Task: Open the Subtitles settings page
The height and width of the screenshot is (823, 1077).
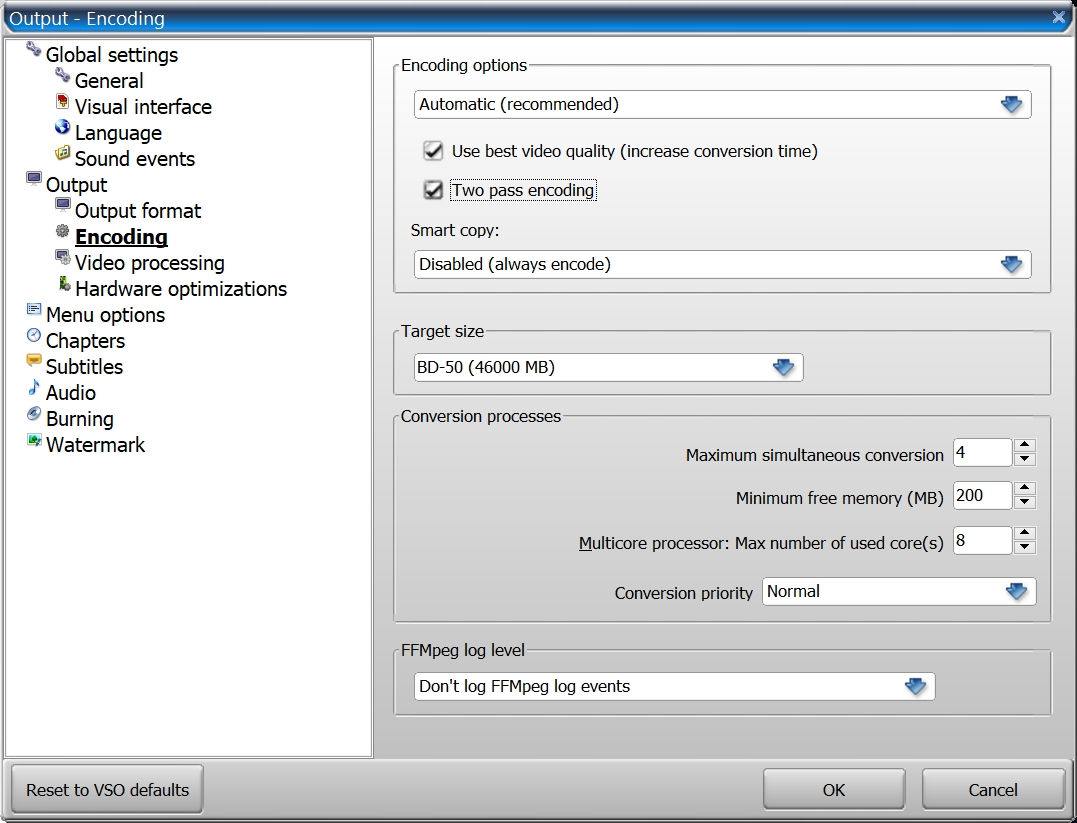Action: (84, 367)
